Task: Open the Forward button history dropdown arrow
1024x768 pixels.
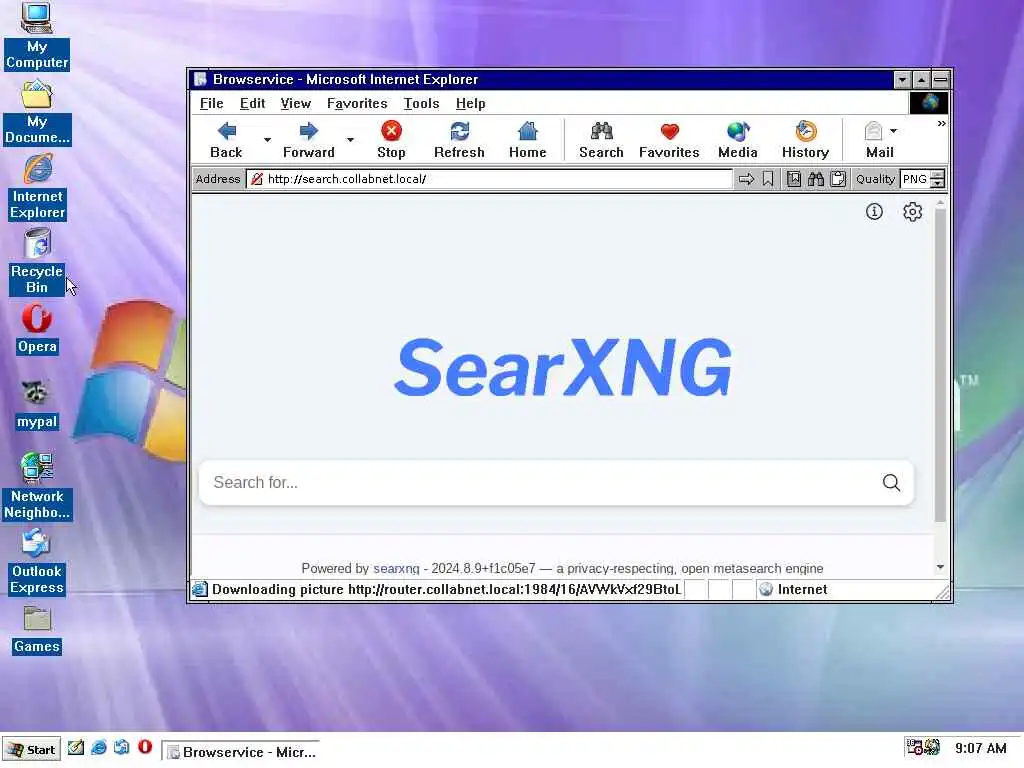Action: click(x=350, y=140)
